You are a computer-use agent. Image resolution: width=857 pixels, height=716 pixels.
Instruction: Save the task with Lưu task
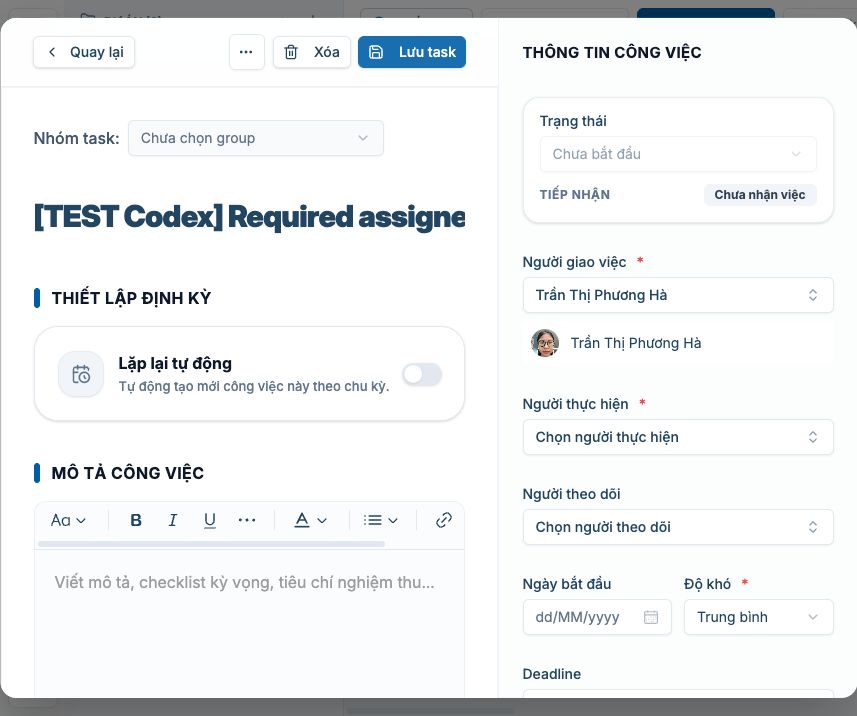pos(412,52)
